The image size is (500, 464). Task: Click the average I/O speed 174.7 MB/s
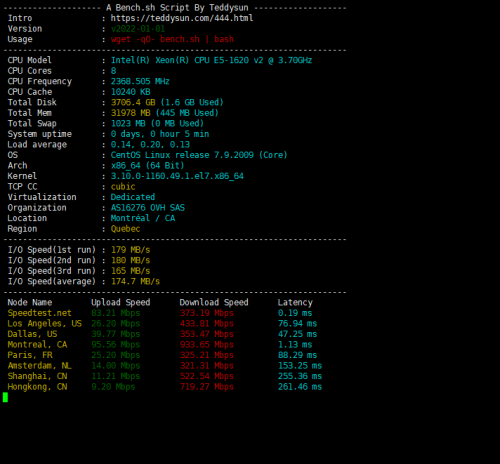click(135, 282)
